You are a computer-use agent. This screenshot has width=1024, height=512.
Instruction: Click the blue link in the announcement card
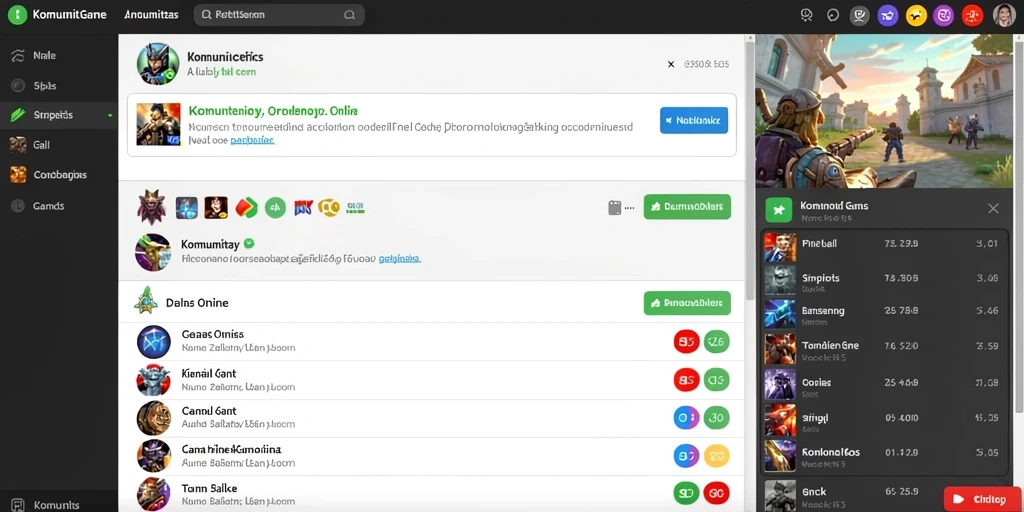pos(253,140)
